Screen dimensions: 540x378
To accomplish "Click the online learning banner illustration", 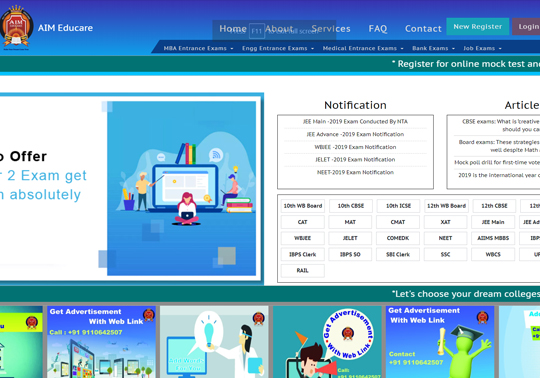I will click(181, 188).
